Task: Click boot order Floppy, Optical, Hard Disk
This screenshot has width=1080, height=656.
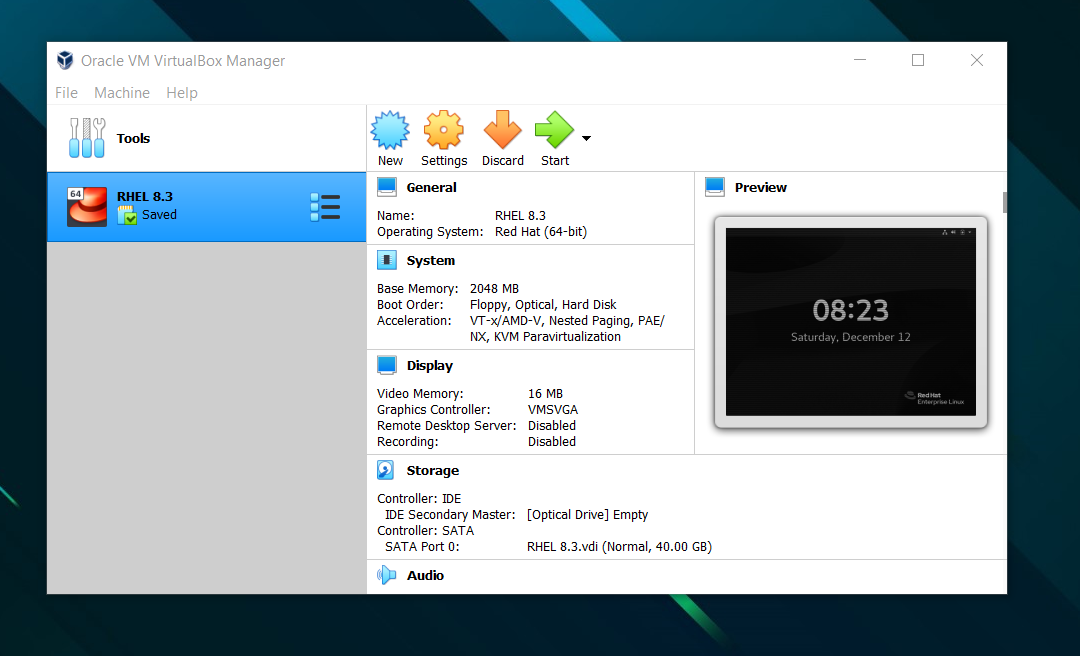Action: point(543,305)
